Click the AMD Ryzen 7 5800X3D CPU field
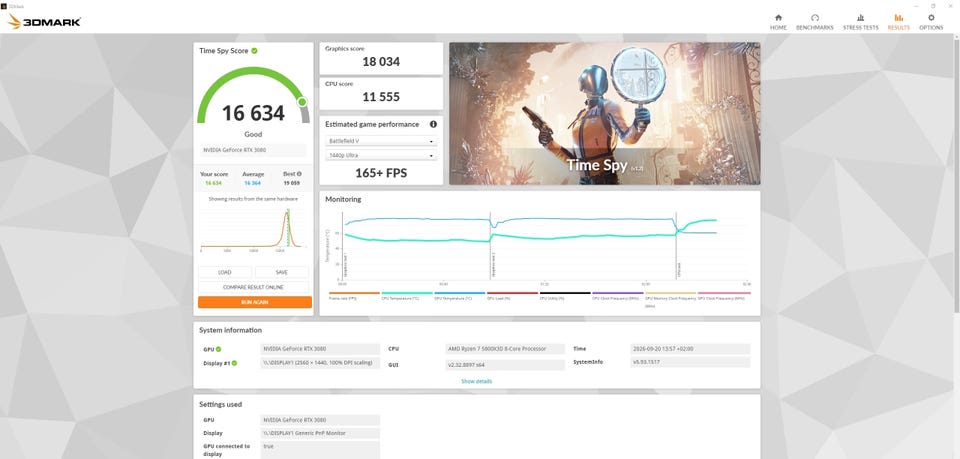960x459 pixels. (x=505, y=349)
